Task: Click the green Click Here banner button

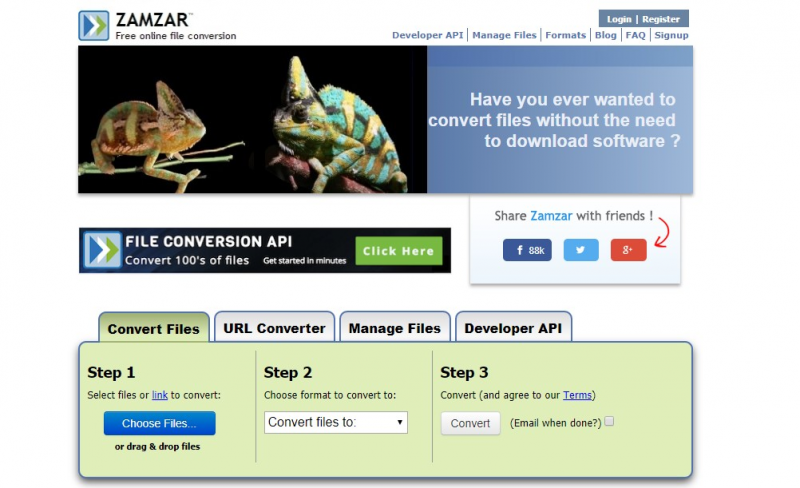Action: tap(398, 251)
